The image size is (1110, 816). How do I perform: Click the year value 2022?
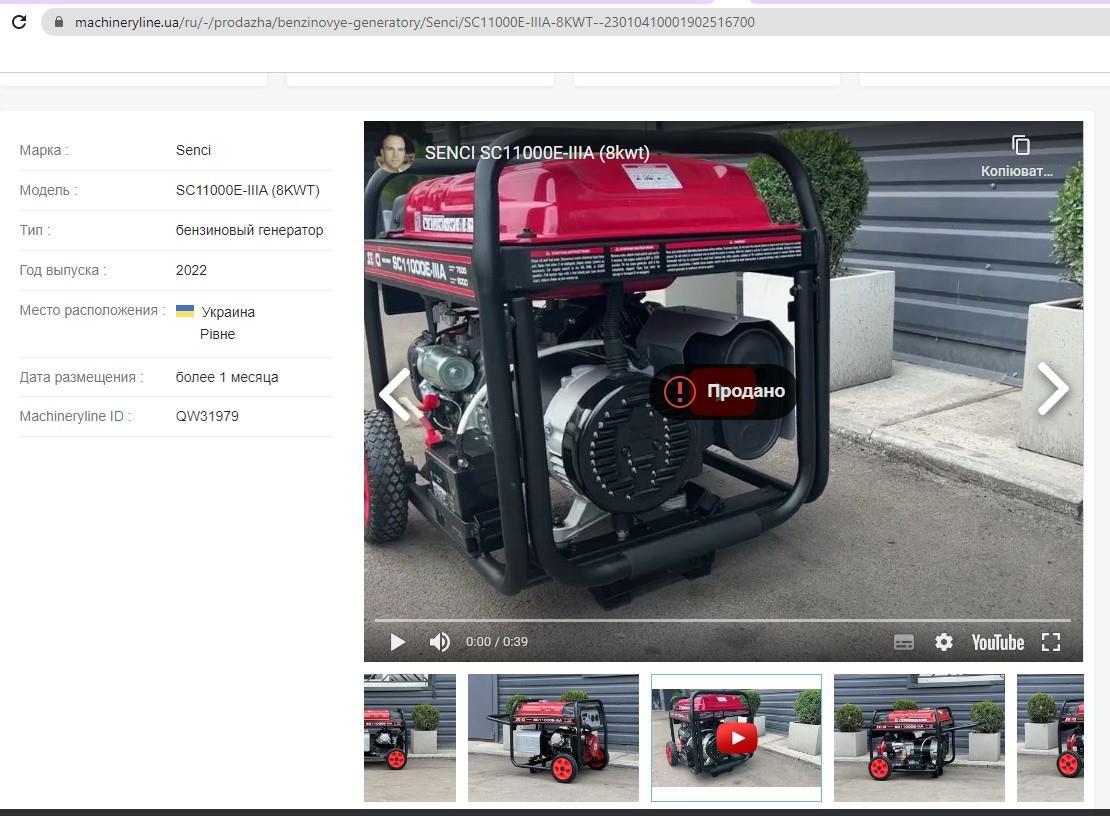[x=191, y=270]
